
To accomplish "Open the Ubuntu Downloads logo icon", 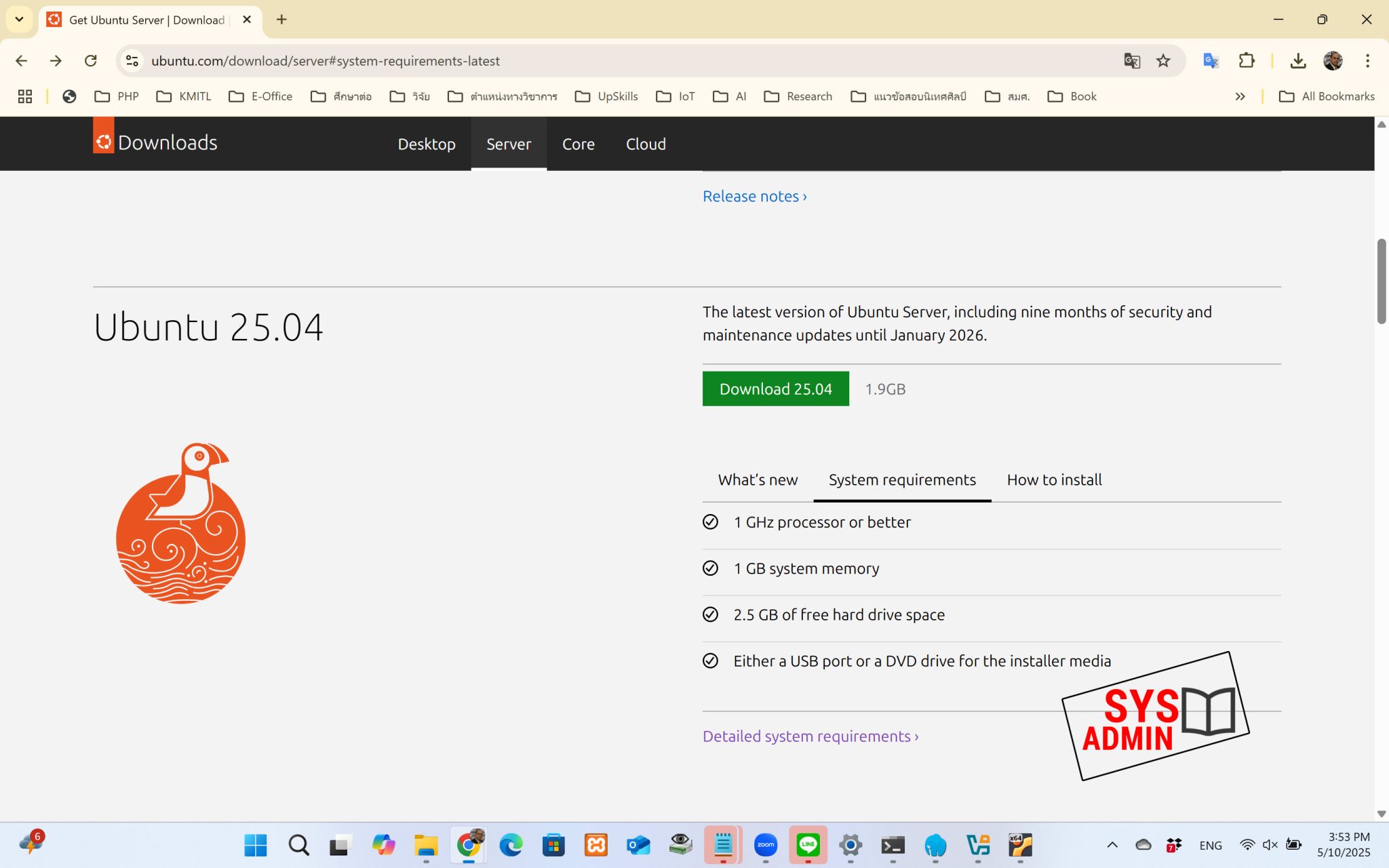I will (103, 142).
